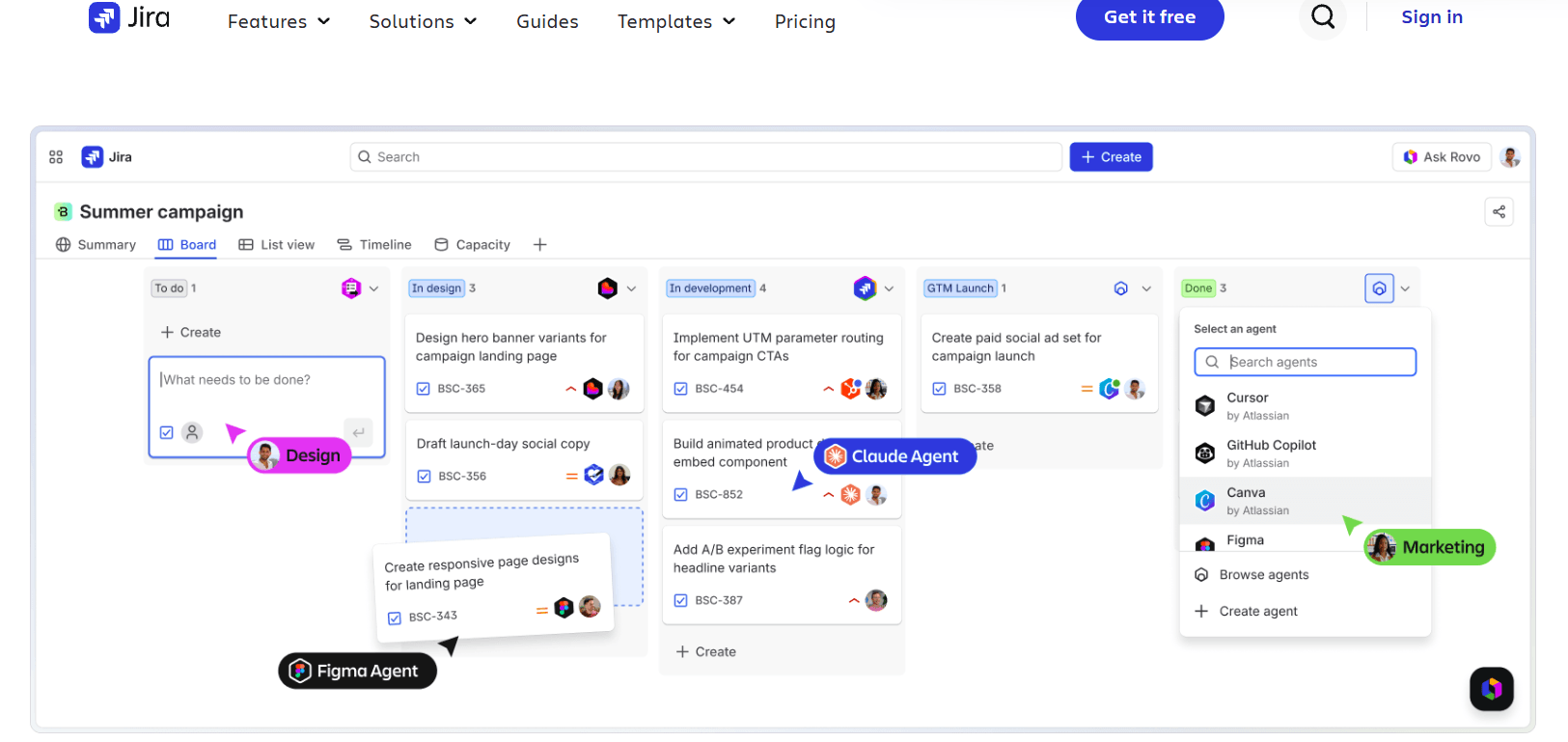
Task: Click the task checkbox icon on BSC-356
Action: (424, 476)
